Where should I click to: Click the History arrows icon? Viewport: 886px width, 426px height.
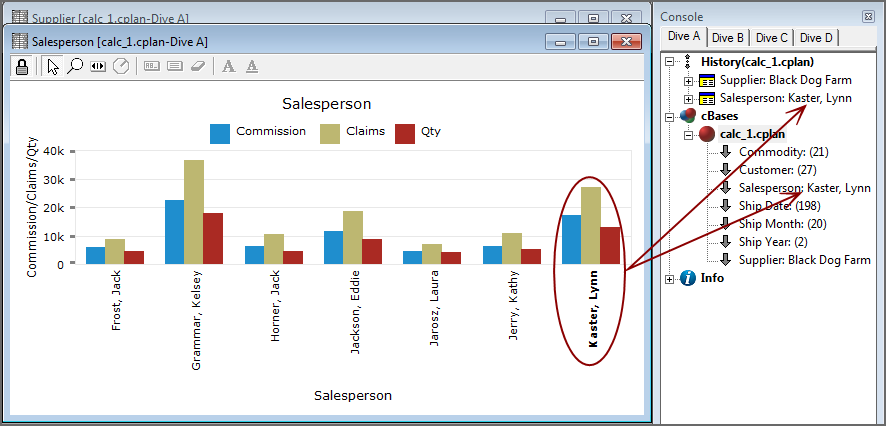tap(687, 62)
